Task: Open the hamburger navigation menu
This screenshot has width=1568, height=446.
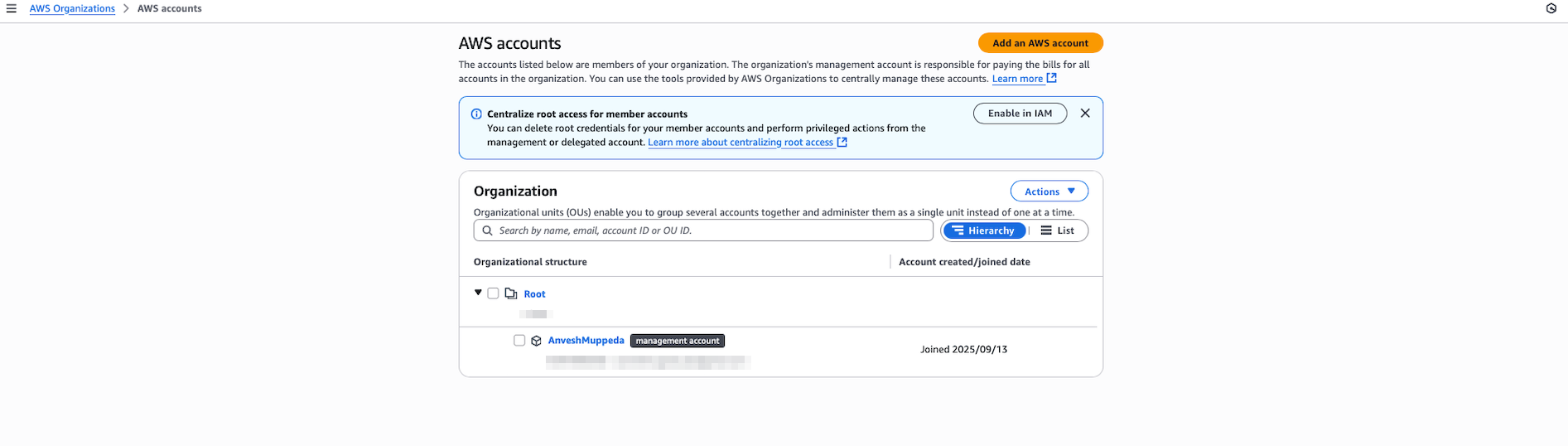Action: [12, 8]
